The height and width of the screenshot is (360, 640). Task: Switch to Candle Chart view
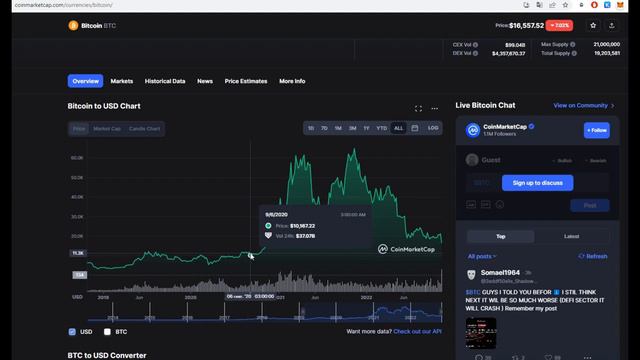click(x=144, y=129)
